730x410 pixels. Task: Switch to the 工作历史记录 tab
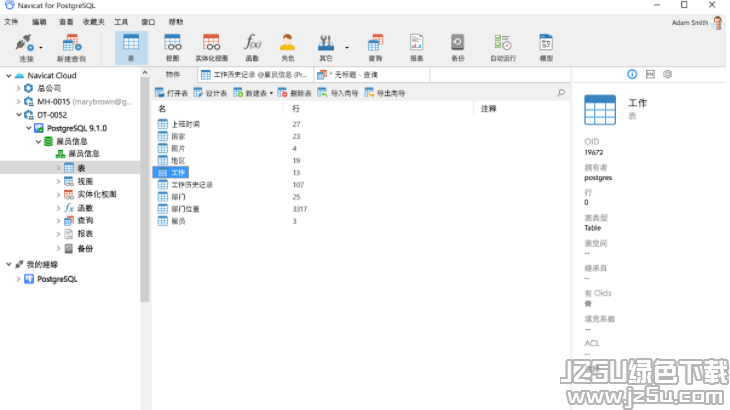(255, 74)
